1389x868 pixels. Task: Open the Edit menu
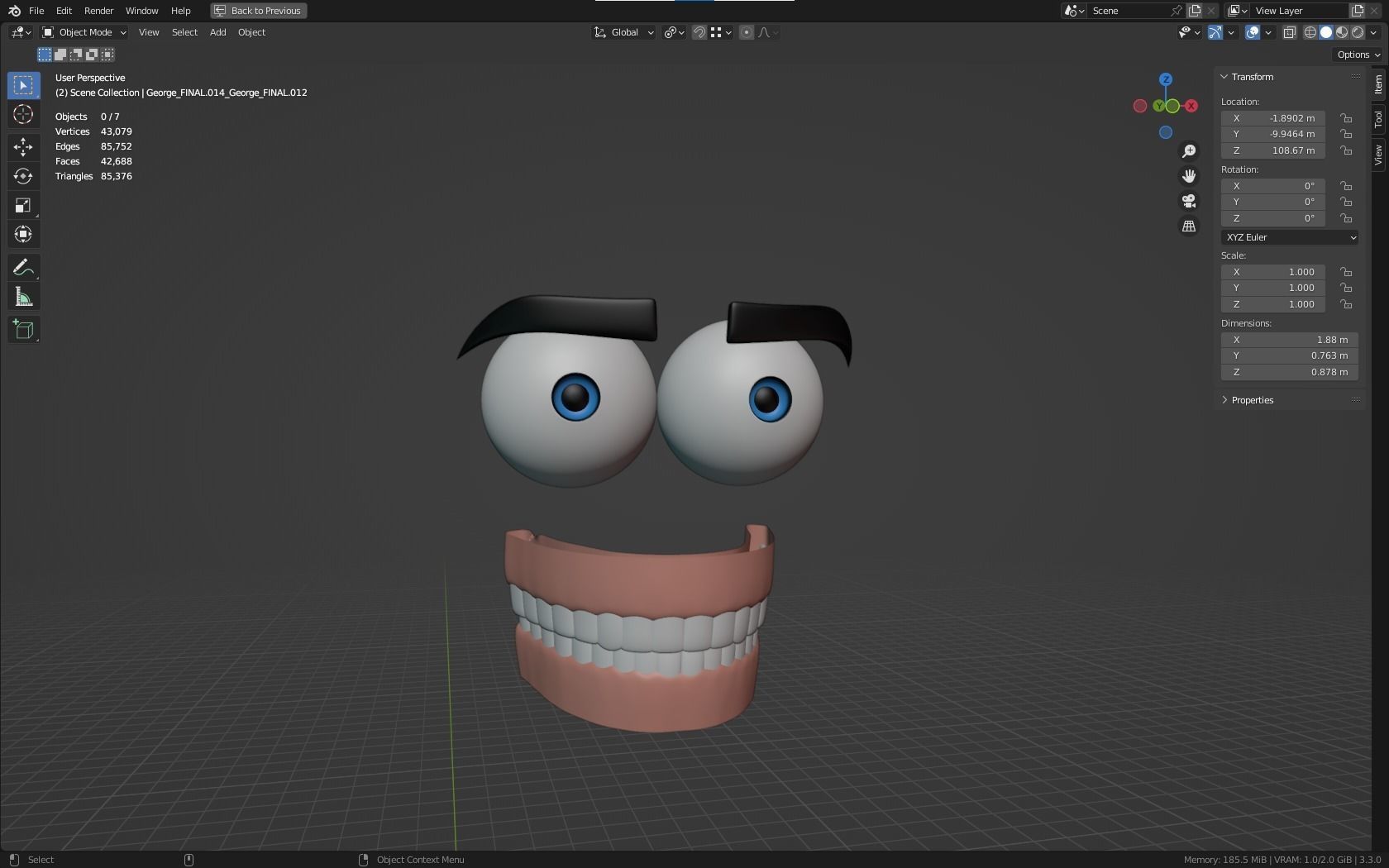click(x=64, y=11)
